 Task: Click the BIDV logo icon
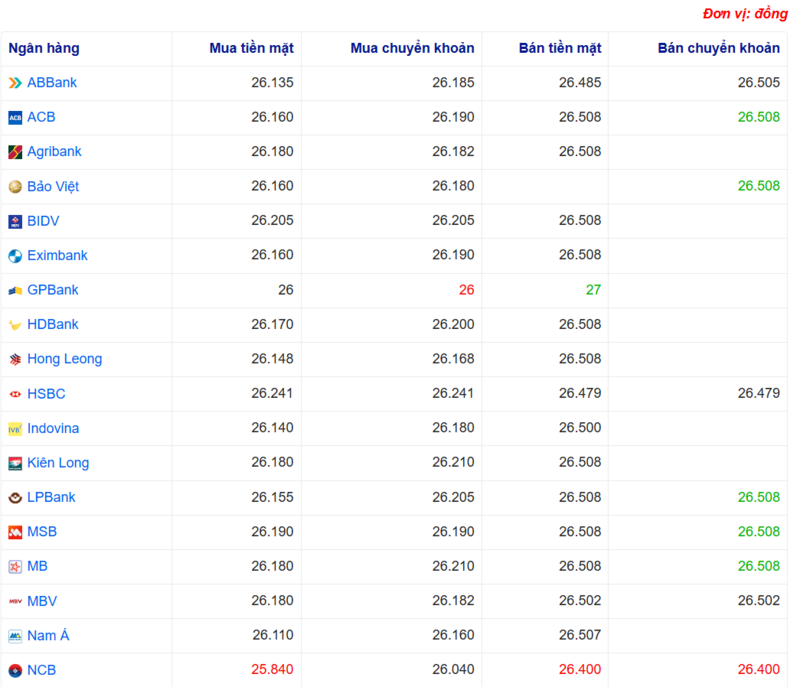tap(15, 221)
